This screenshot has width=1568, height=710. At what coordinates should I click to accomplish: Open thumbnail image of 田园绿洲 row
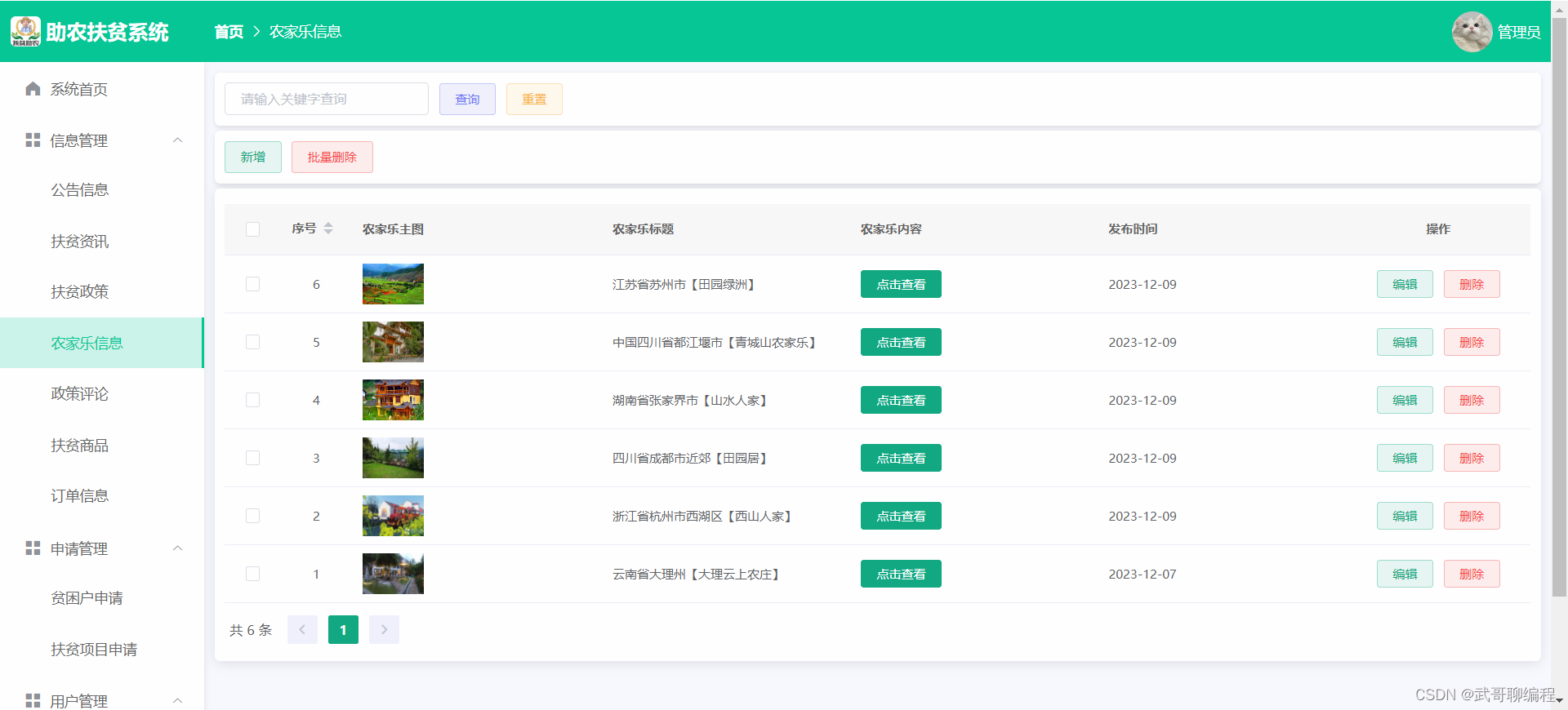[x=393, y=284]
